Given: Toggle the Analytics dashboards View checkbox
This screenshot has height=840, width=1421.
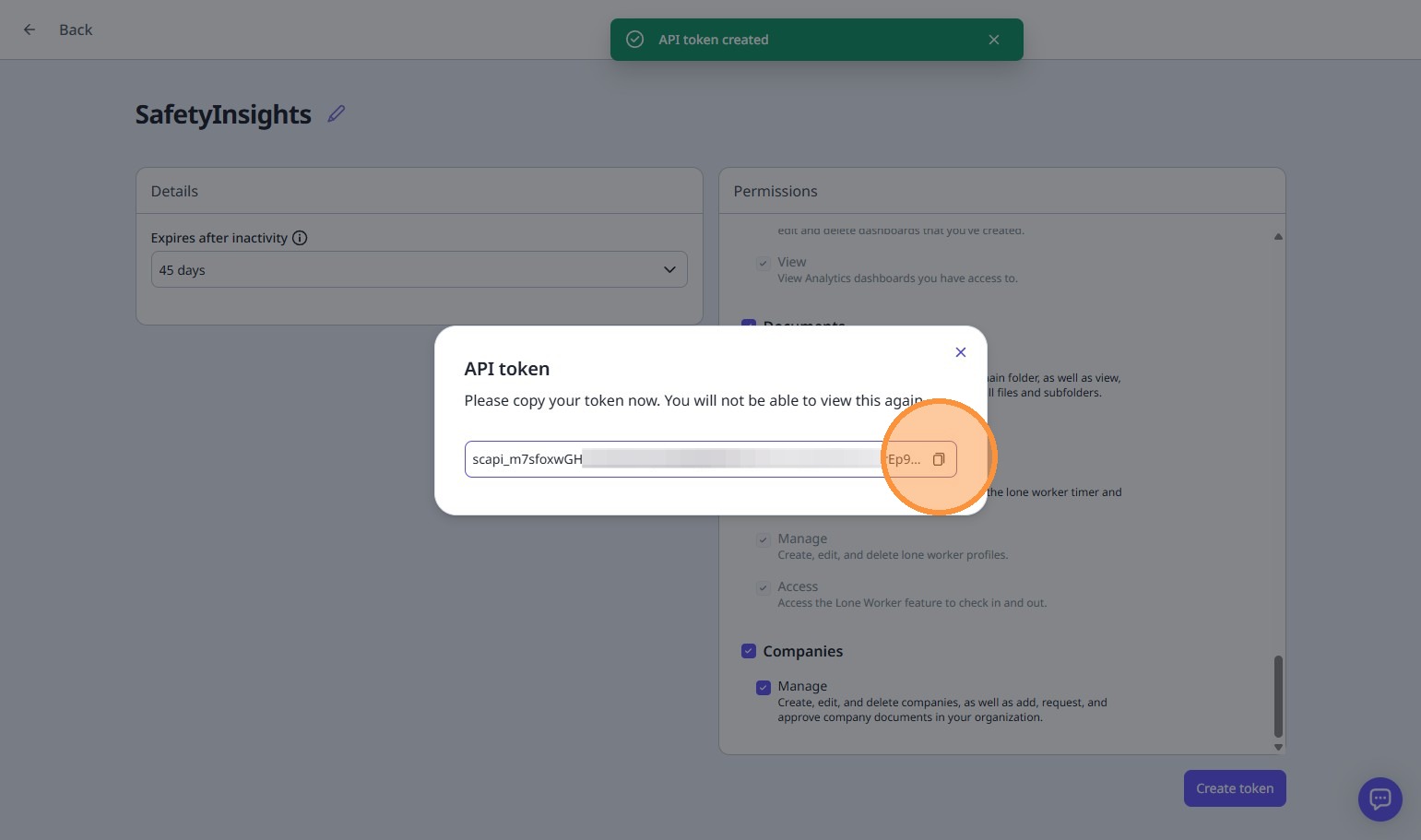Looking at the screenshot, I should [764, 263].
